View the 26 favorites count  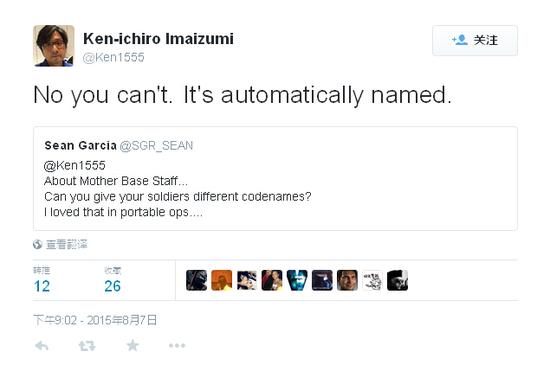112,286
